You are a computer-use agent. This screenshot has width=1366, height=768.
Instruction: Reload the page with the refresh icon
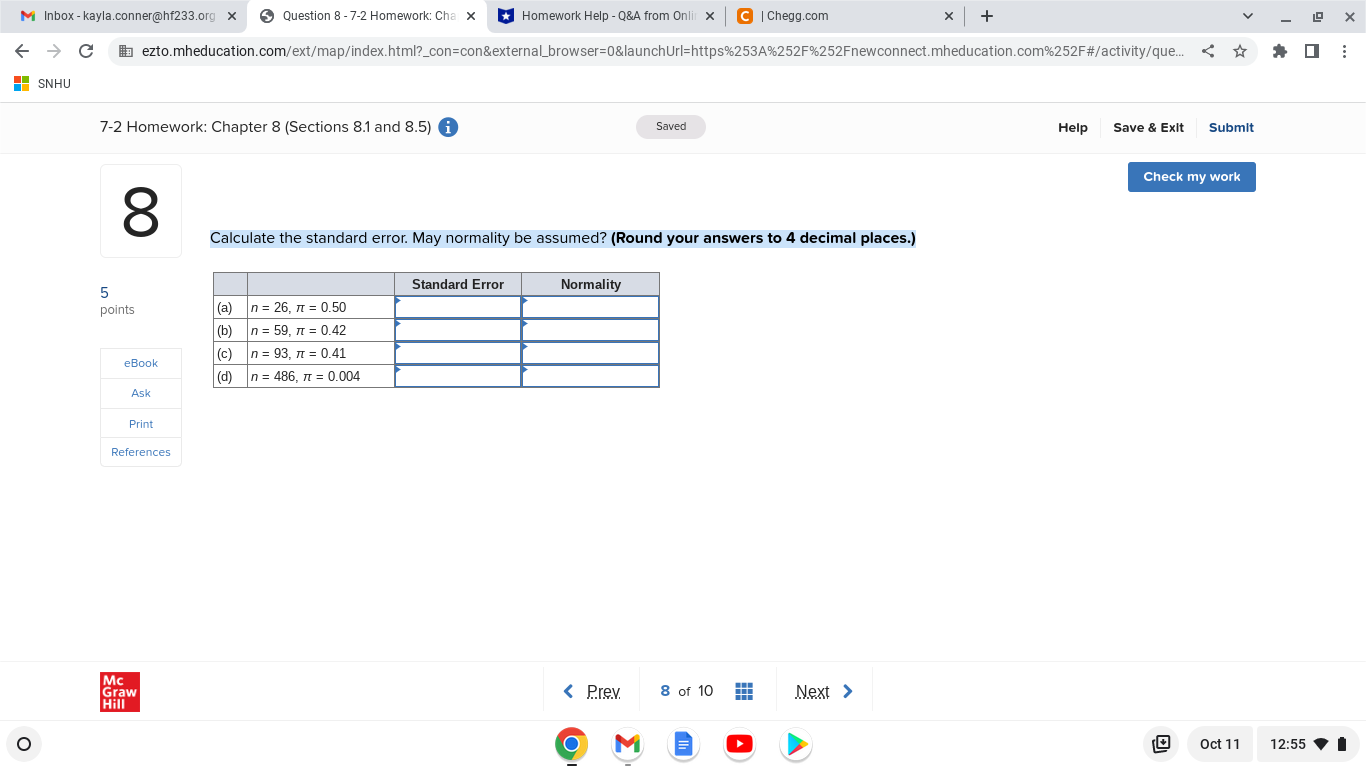85,51
